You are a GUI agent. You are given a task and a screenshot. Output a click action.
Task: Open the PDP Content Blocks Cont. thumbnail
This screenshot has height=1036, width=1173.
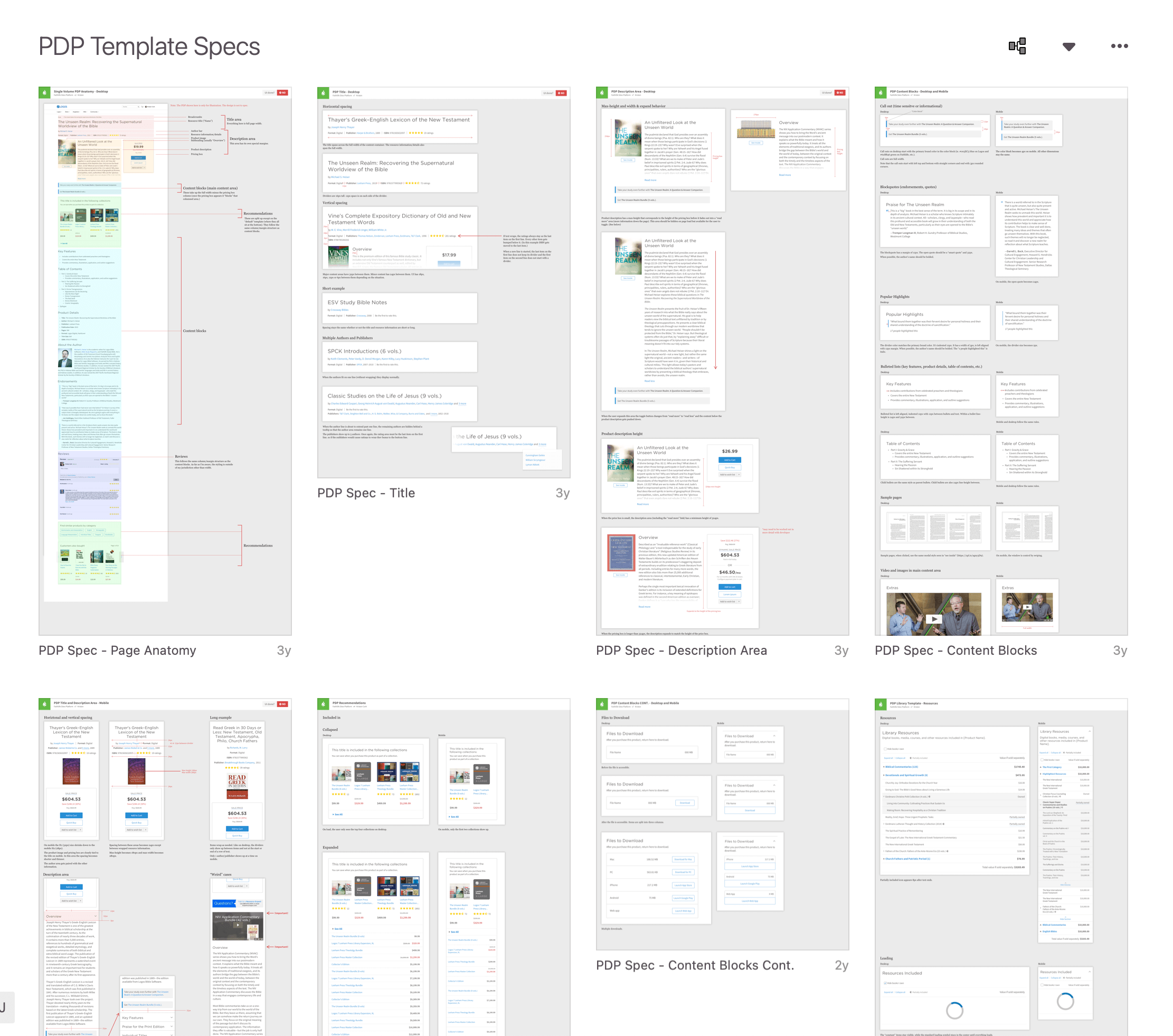pos(723,824)
